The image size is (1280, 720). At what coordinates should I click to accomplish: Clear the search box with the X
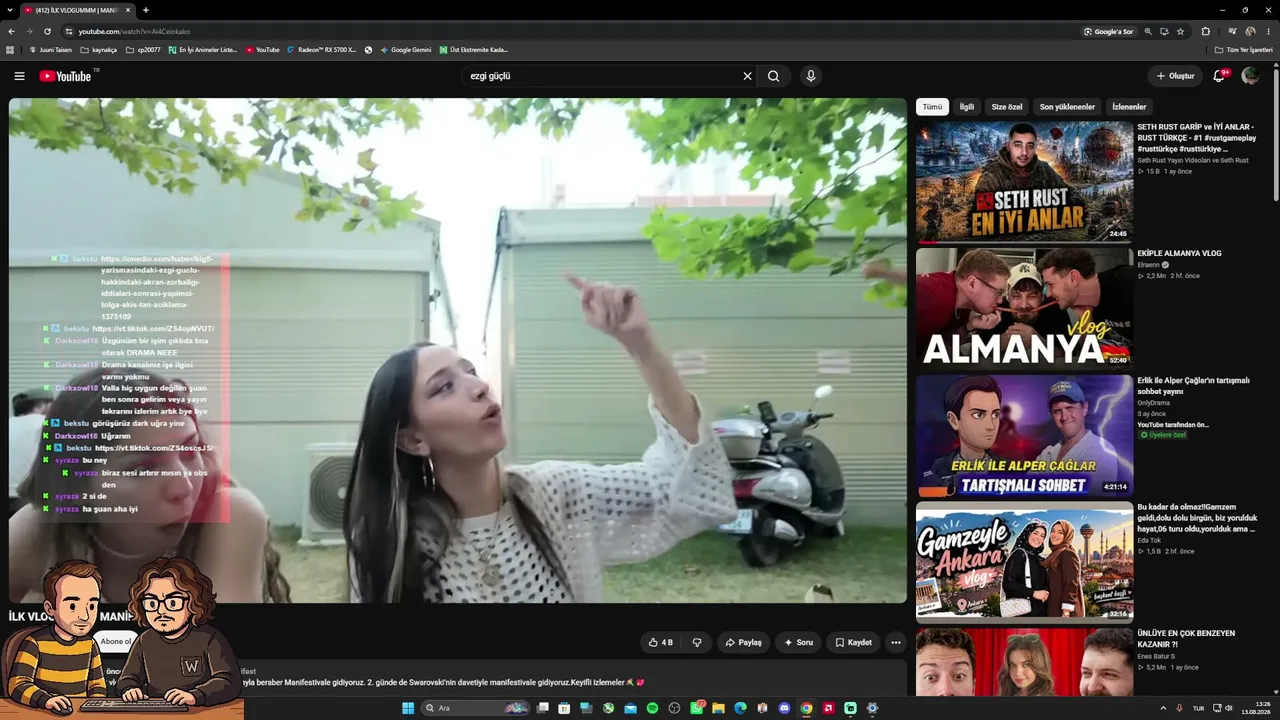(x=747, y=76)
